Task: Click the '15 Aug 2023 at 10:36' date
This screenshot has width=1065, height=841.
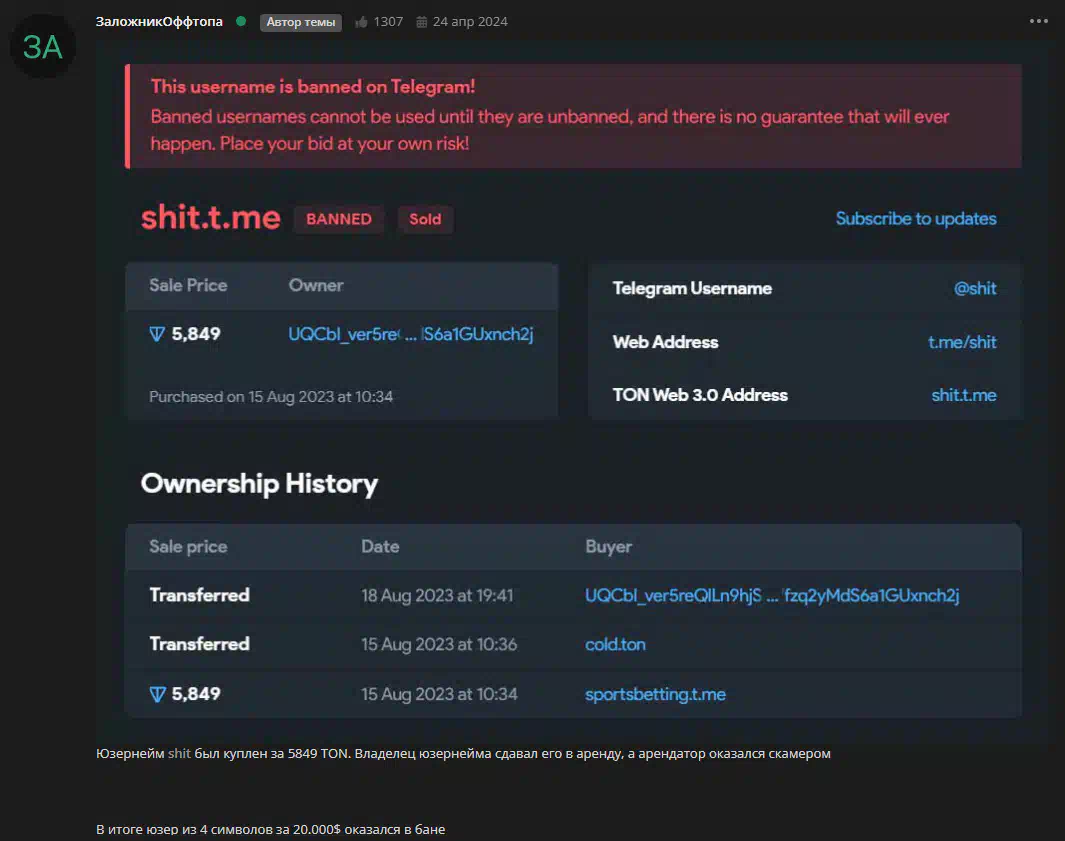Action: click(x=439, y=644)
